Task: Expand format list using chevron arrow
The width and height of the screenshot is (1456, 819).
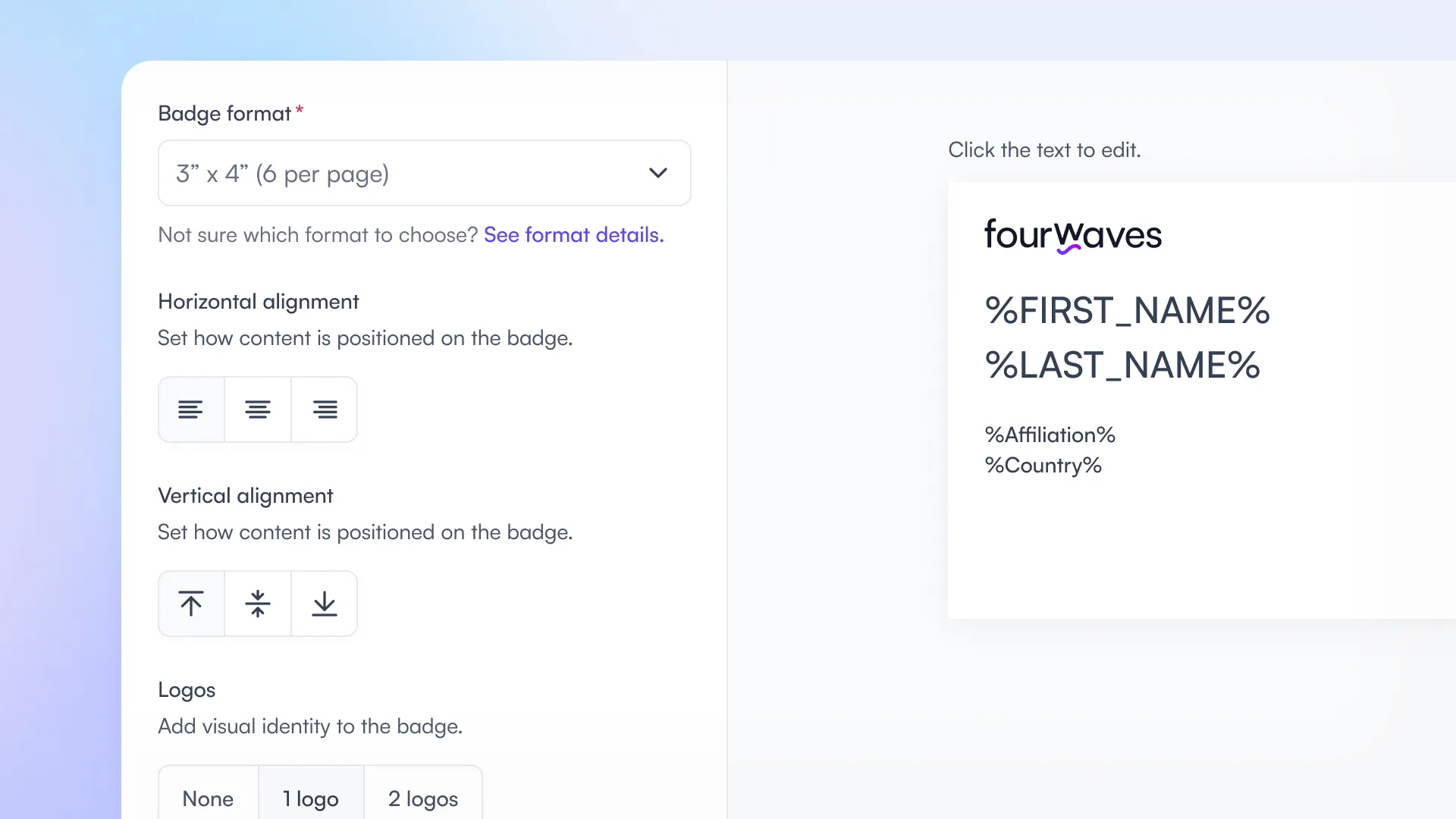Action: coord(658,173)
